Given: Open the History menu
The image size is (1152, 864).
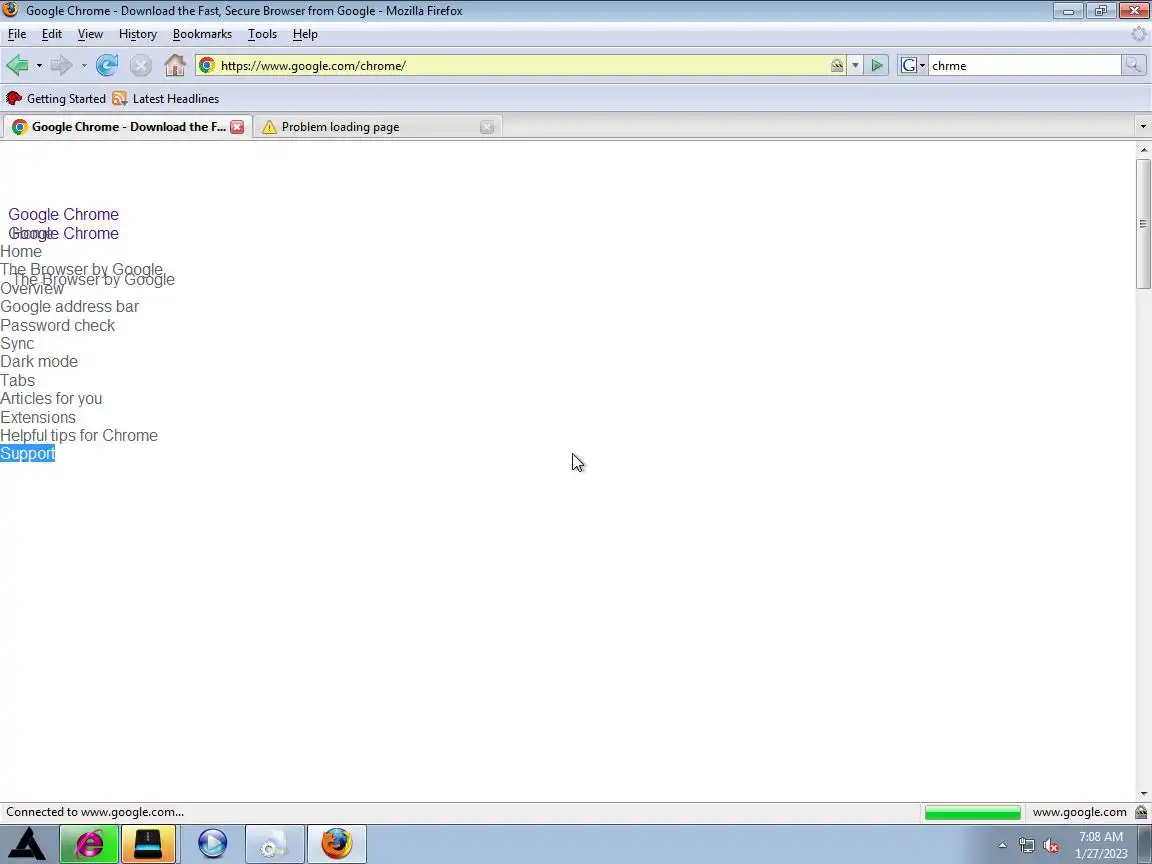Looking at the screenshot, I should pyautogui.click(x=138, y=34).
